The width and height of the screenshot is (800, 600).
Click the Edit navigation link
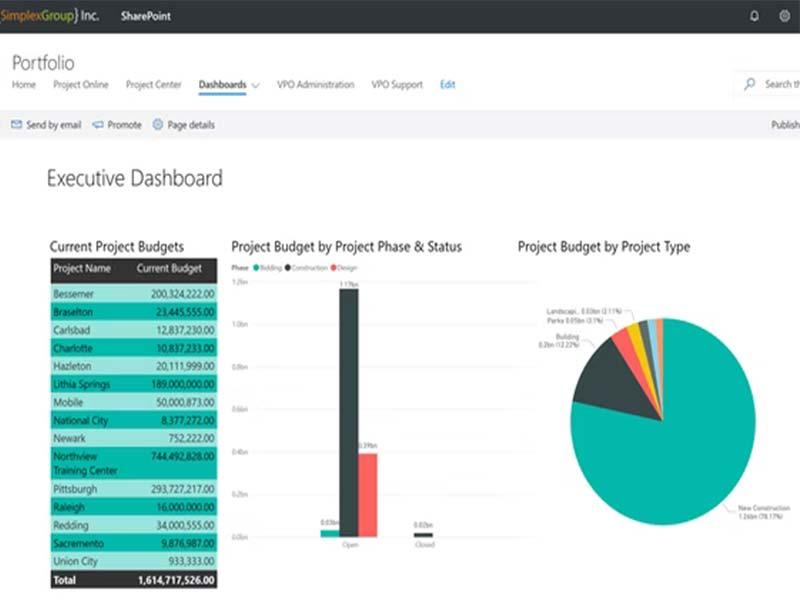pyautogui.click(x=447, y=85)
